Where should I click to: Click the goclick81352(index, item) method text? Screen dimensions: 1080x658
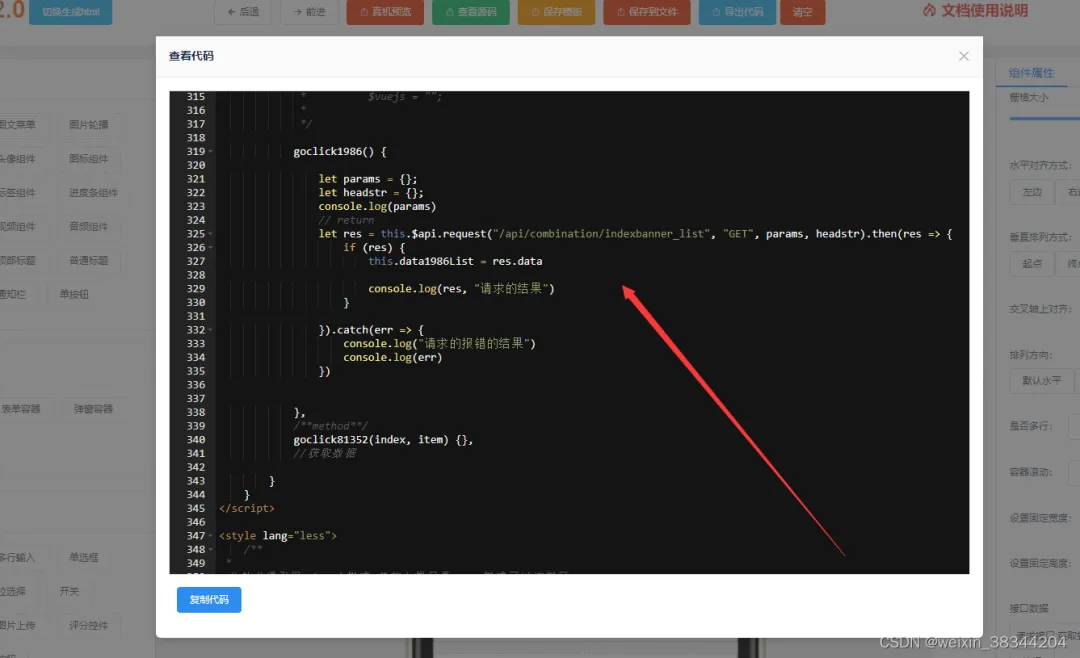(383, 440)
